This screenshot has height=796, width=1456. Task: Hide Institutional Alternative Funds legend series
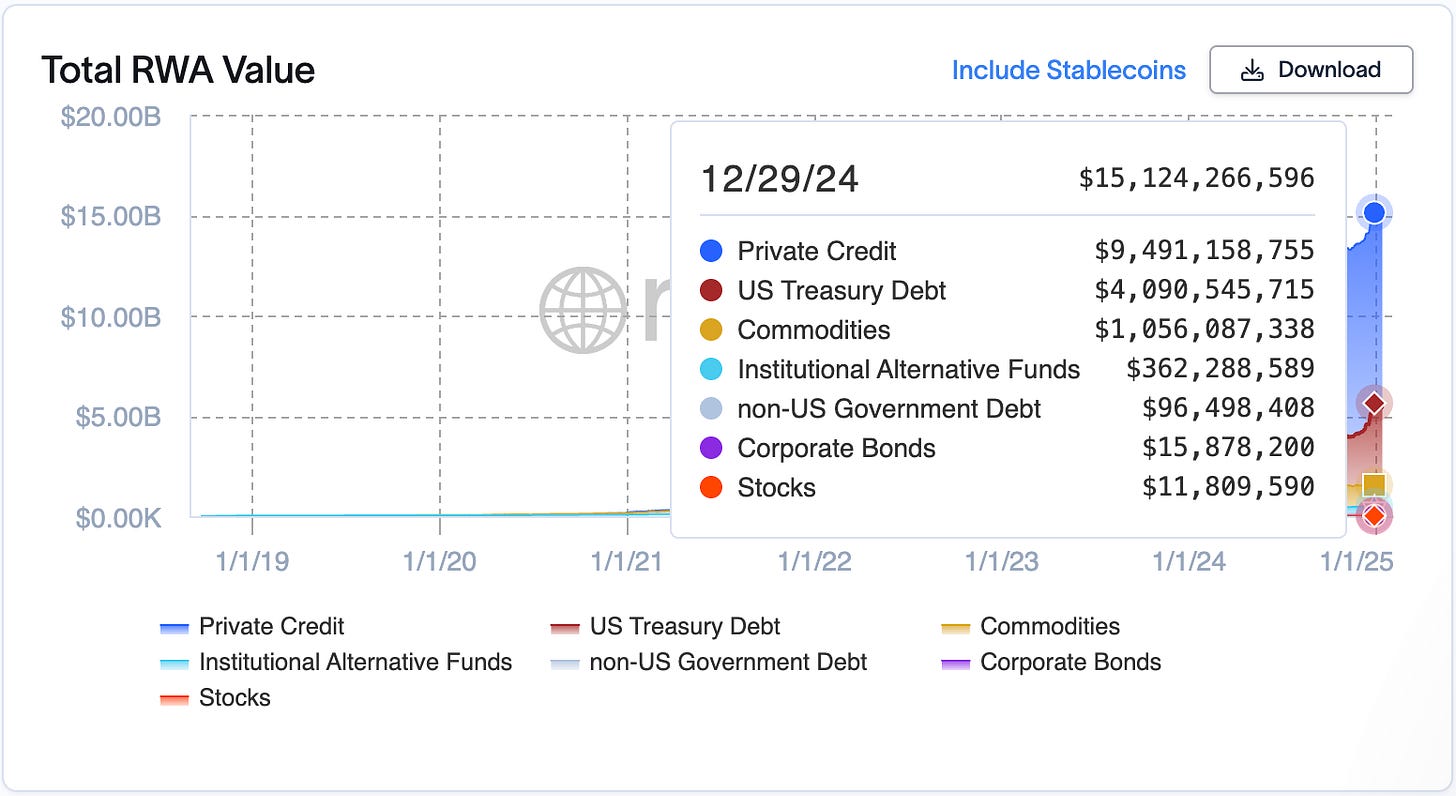point(336,662)
